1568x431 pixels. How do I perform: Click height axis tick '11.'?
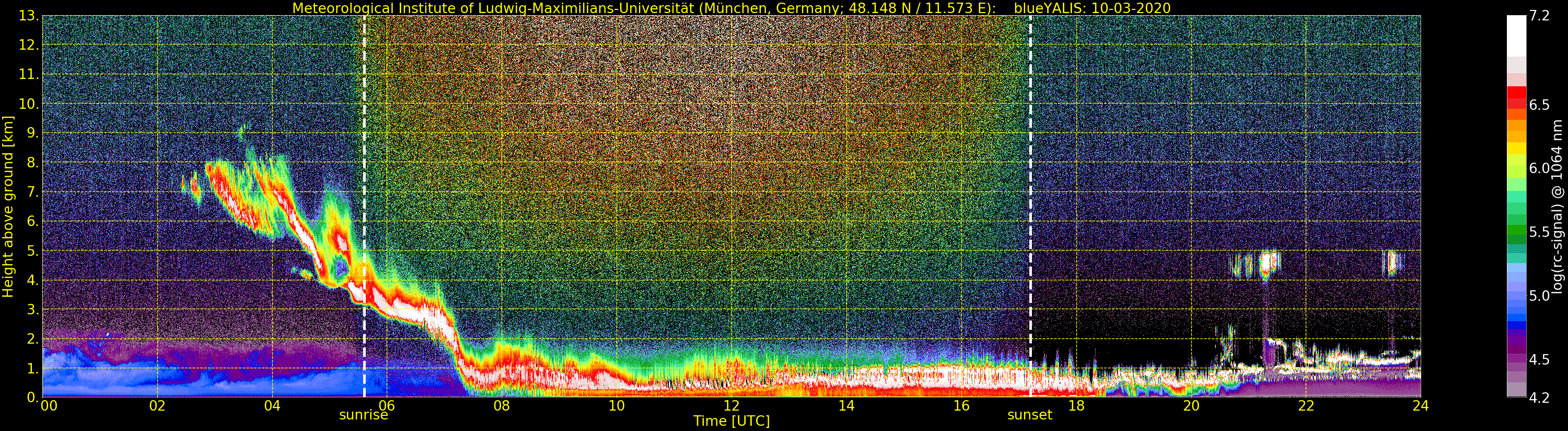(x=29, y=74)
